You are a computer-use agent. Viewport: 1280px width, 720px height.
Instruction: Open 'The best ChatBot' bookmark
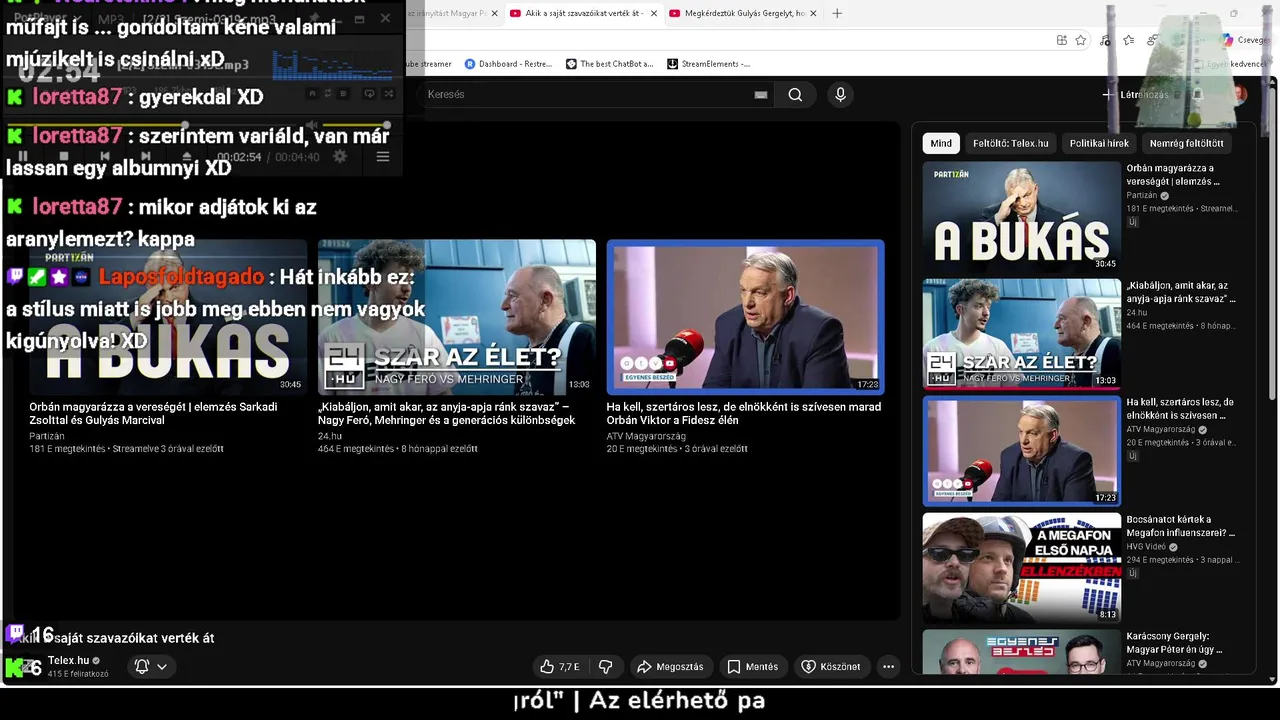(x=609, y=64)
